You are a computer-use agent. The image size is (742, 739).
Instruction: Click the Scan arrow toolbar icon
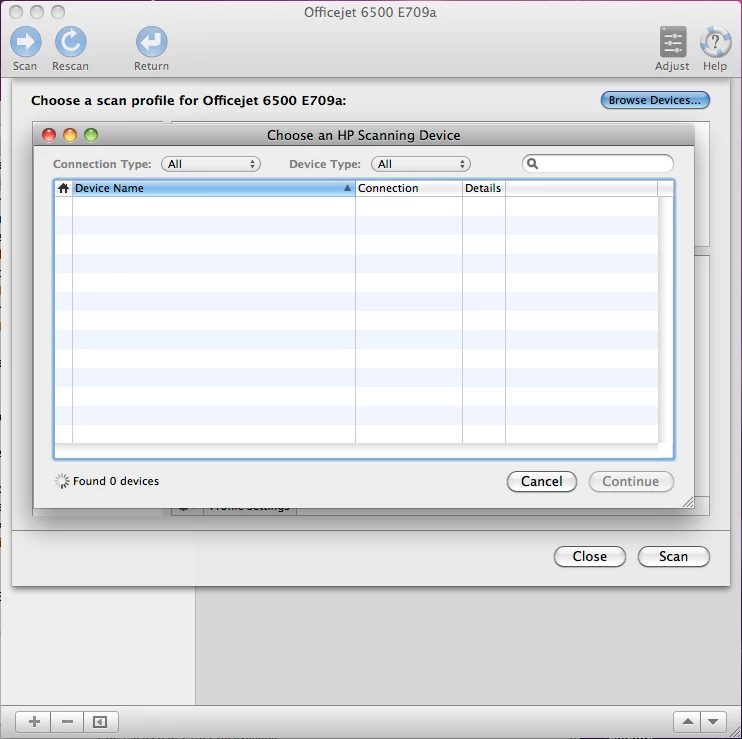[26, 42]
